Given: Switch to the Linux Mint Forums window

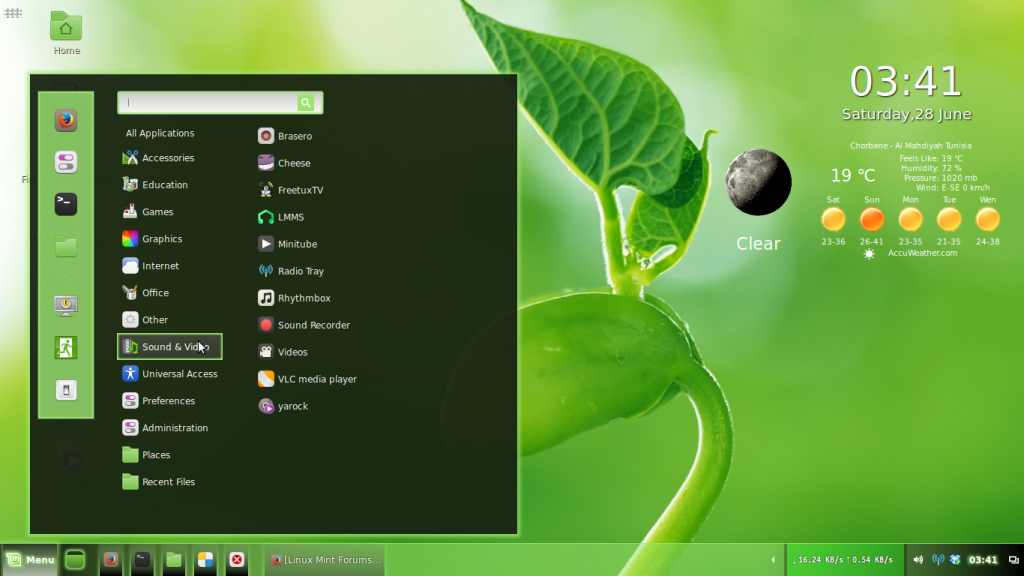Looking at the screenshot, I should click(325, 560).
